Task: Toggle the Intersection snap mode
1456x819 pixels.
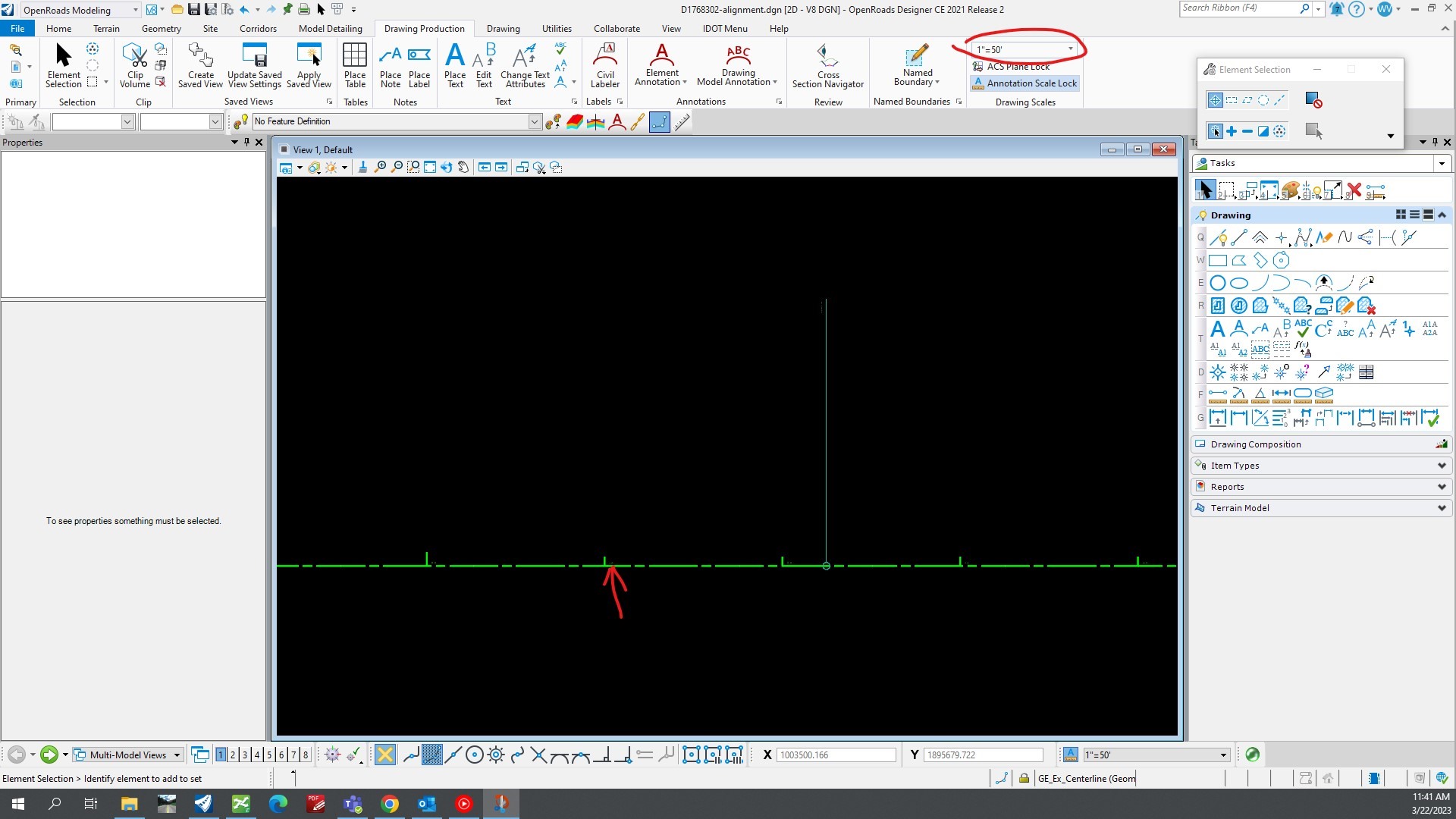Action: tap(538, 755)
